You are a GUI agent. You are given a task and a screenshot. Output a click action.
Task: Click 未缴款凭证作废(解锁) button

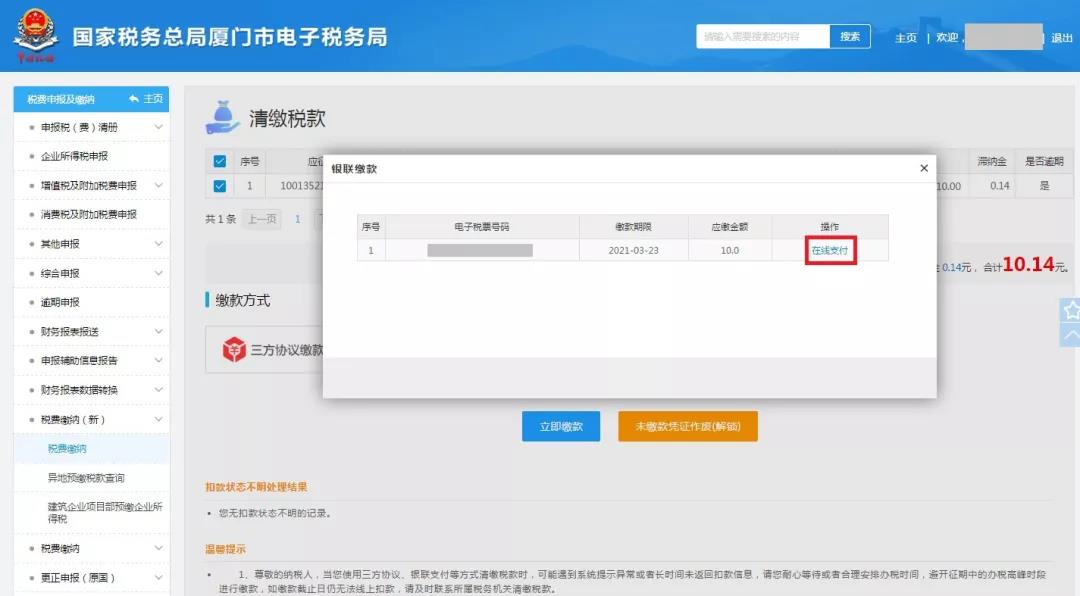click(687, 427)
